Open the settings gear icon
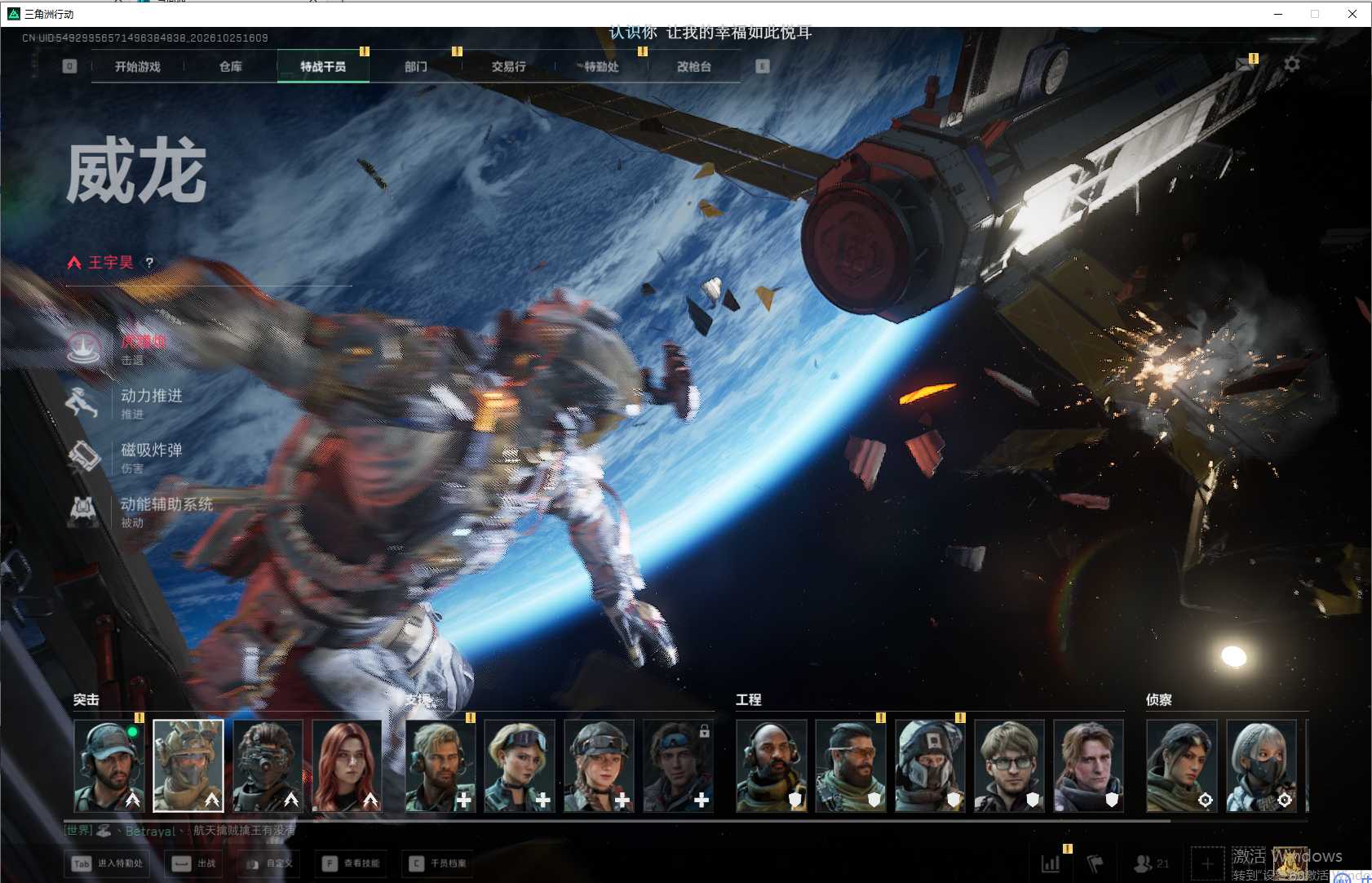This screenshot has width=1372, height=883. click(1292, 64)
